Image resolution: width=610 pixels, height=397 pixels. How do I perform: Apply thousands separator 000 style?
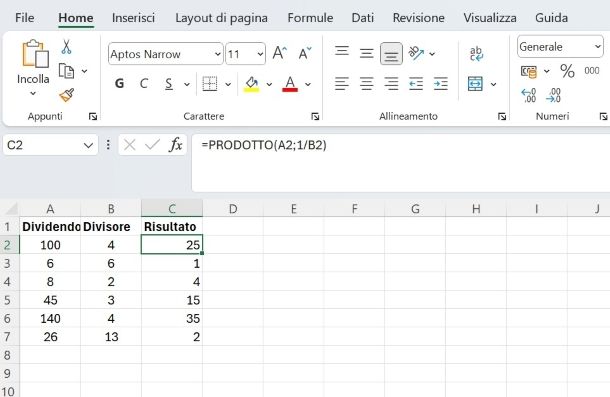592,71
